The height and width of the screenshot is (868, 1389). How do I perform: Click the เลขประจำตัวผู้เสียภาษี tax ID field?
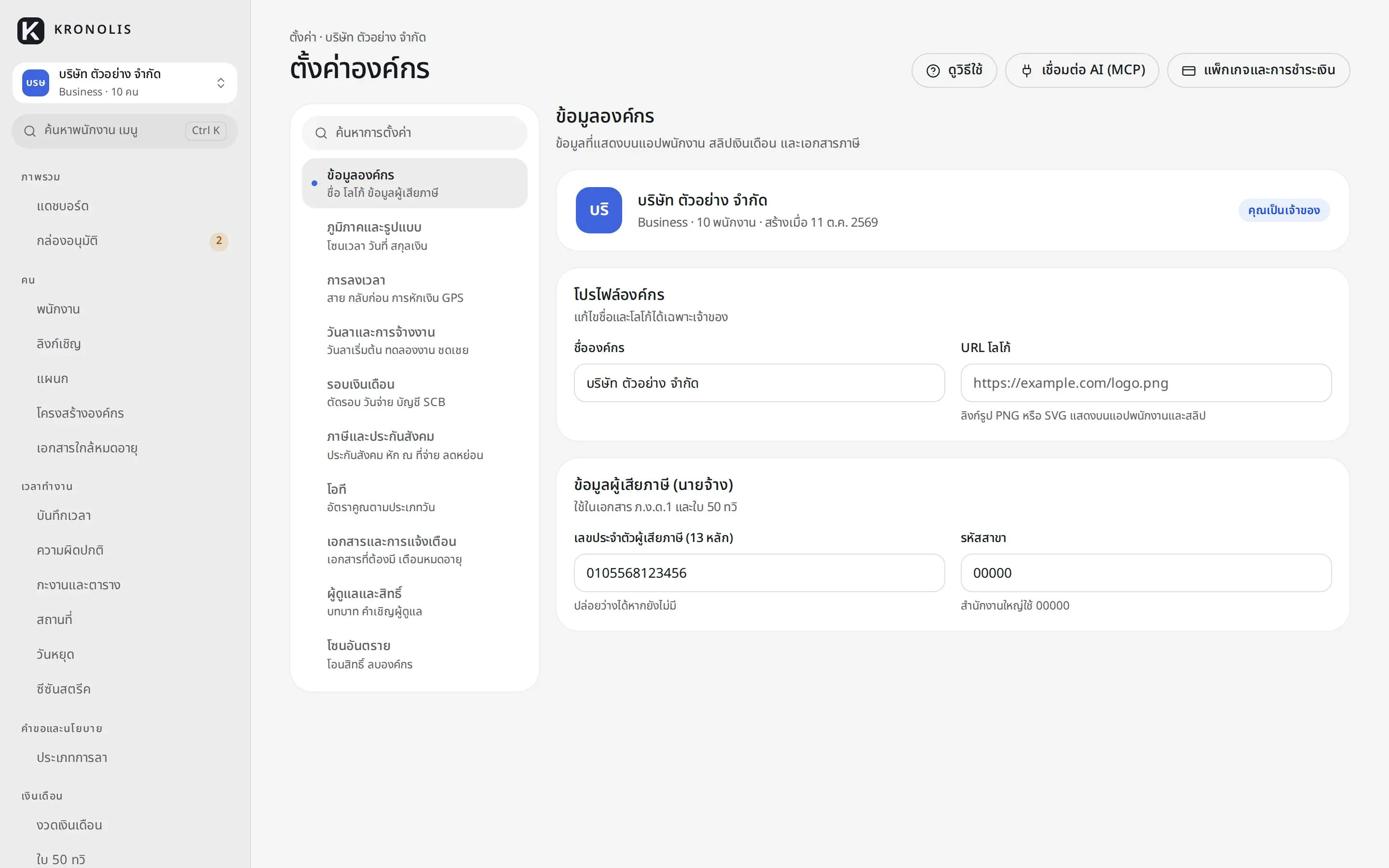(759, 573)
